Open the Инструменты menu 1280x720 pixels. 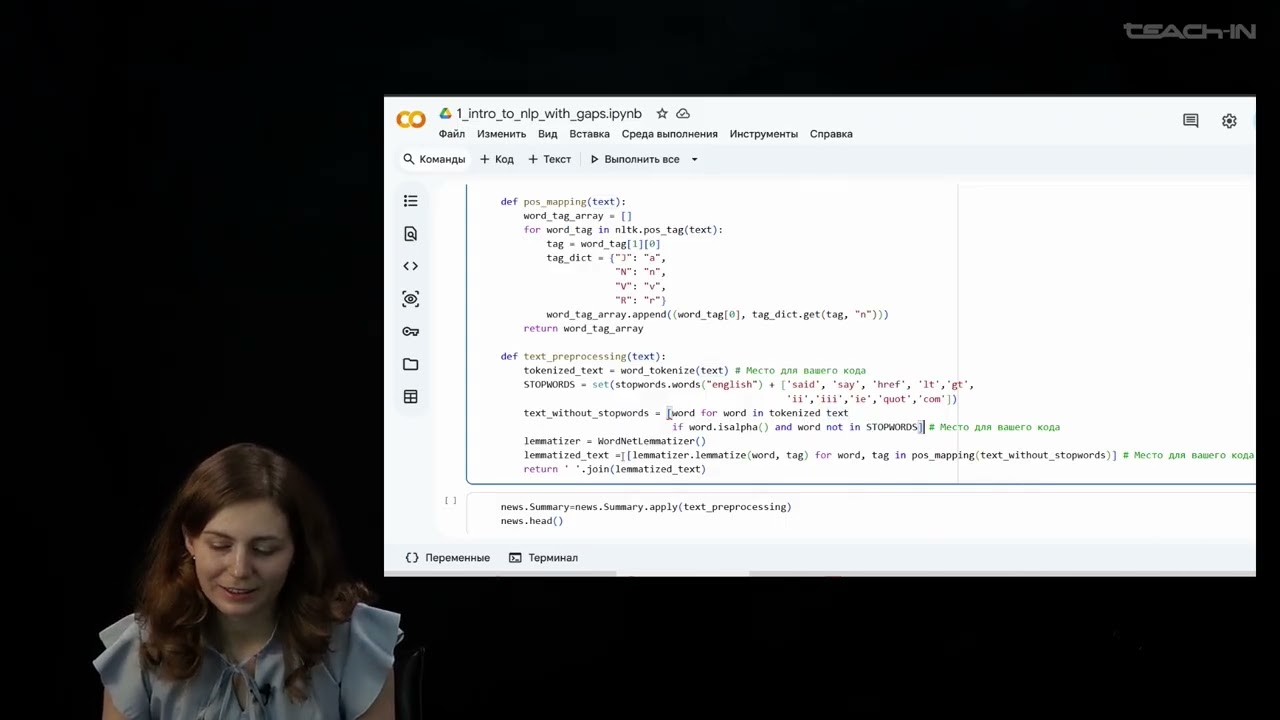[x=763, y=134]
